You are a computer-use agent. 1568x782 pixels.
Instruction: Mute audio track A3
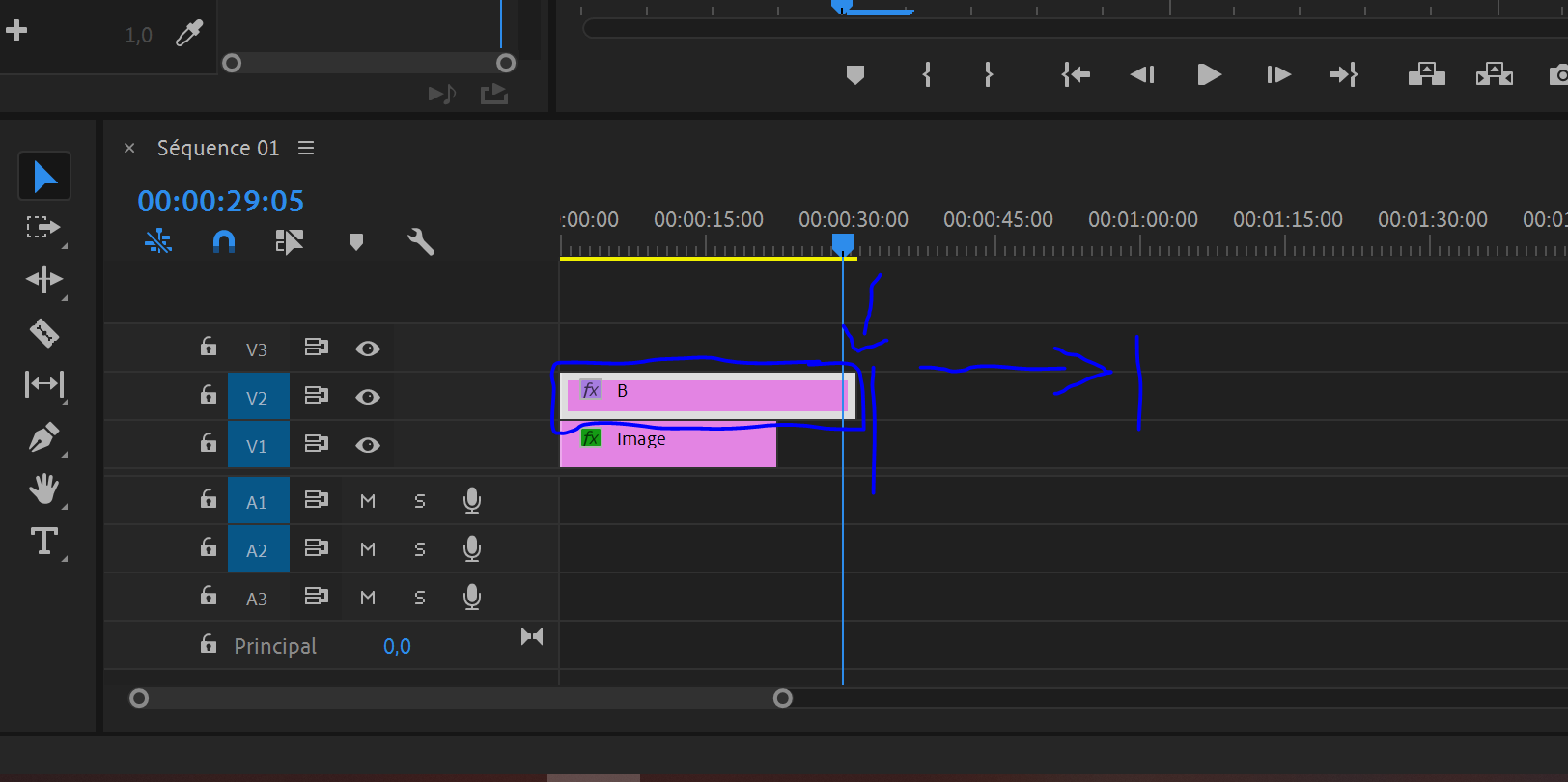[x=368, y=598]
